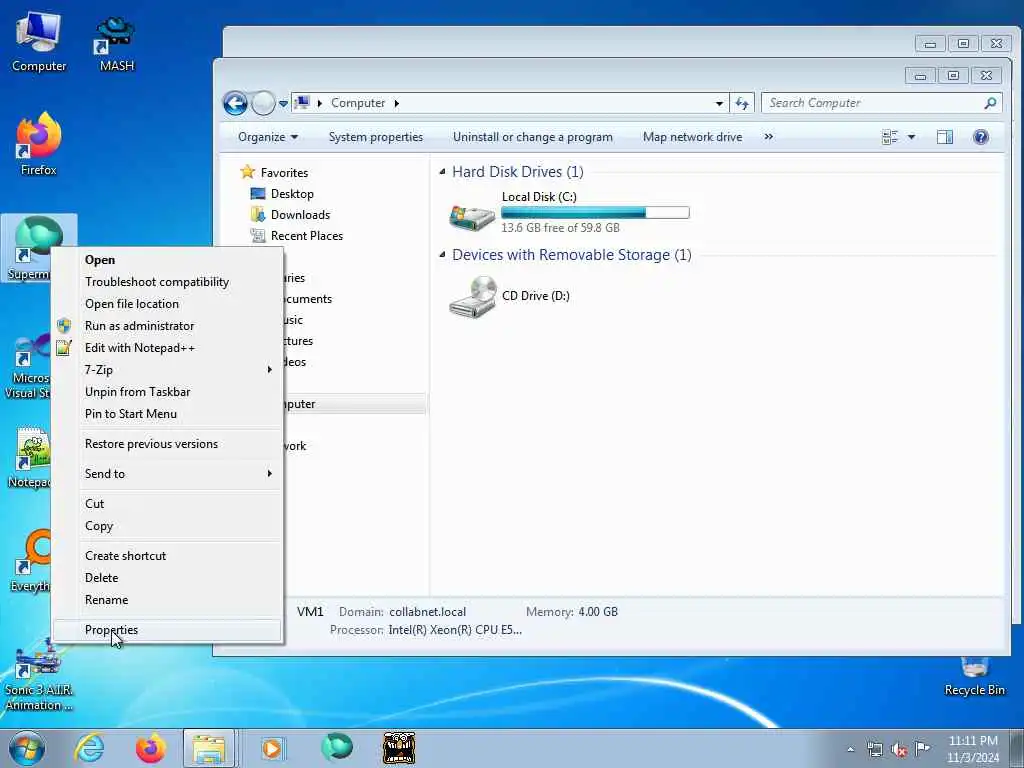The image size is (1024, 768).
Task: Click the search magnifier icon
Action: [991, 103]
